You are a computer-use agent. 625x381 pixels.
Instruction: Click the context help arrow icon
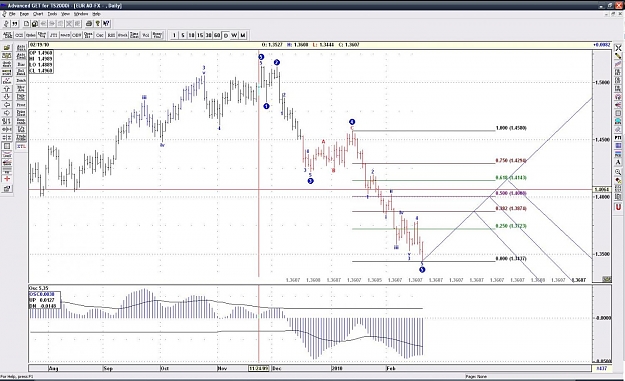tap(106, 24)
